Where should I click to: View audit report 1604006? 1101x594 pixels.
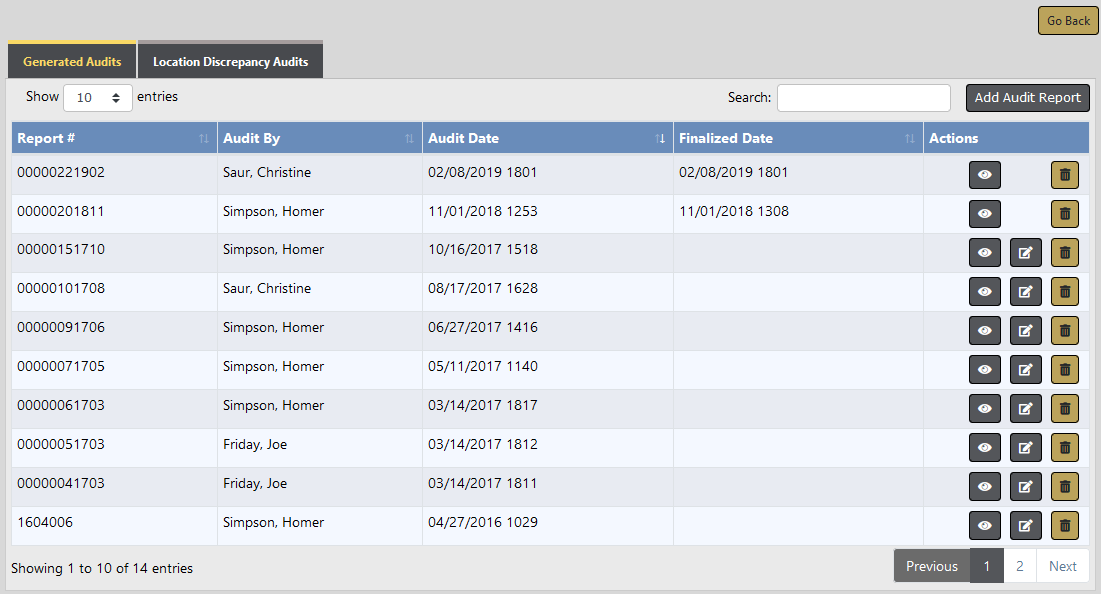[x=984, y=525]
